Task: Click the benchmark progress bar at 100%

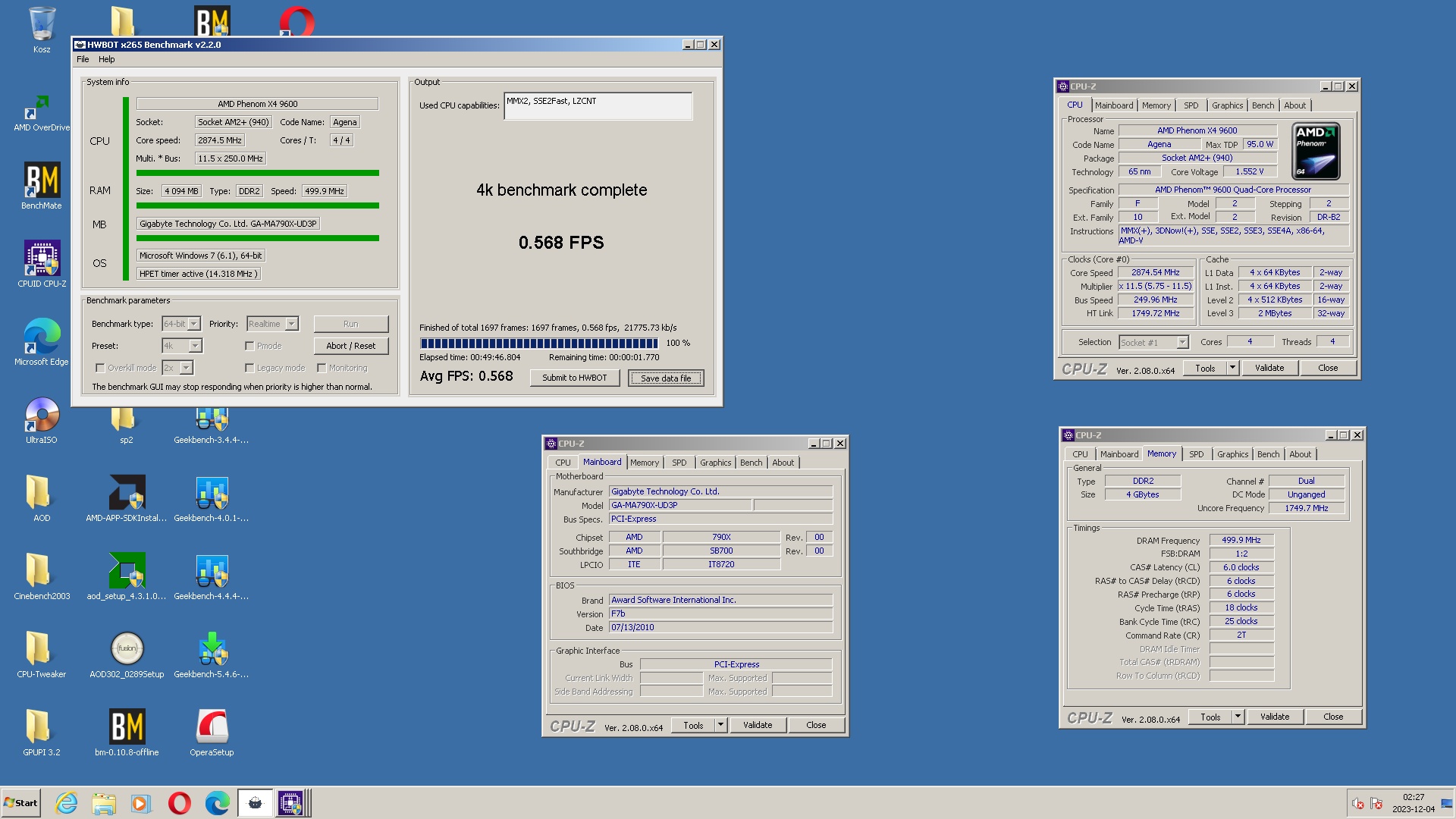Action: pyautogui.click(x=538, y=343)
